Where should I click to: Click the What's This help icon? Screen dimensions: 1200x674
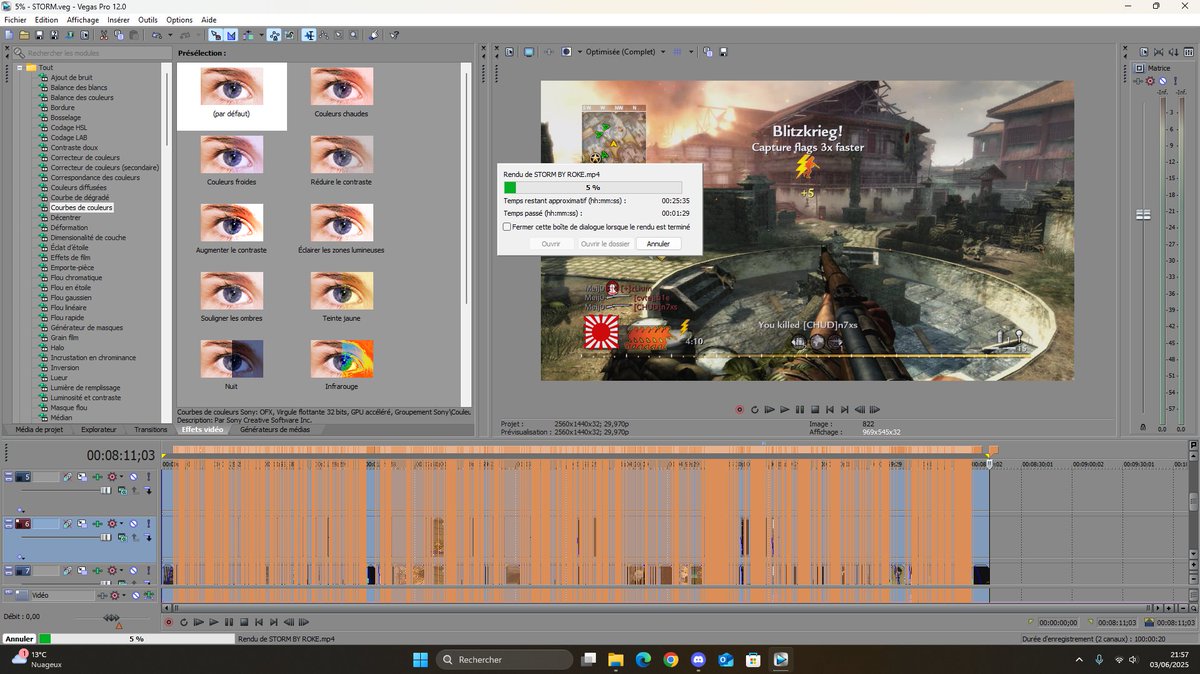395,35
